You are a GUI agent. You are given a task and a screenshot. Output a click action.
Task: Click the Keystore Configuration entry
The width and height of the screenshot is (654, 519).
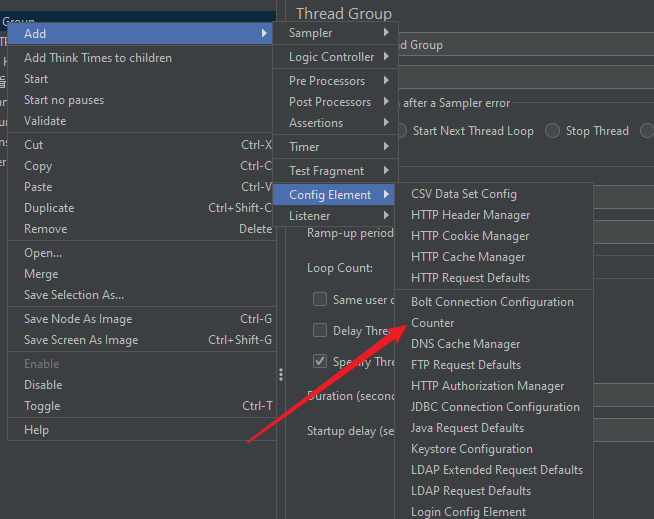471,449
